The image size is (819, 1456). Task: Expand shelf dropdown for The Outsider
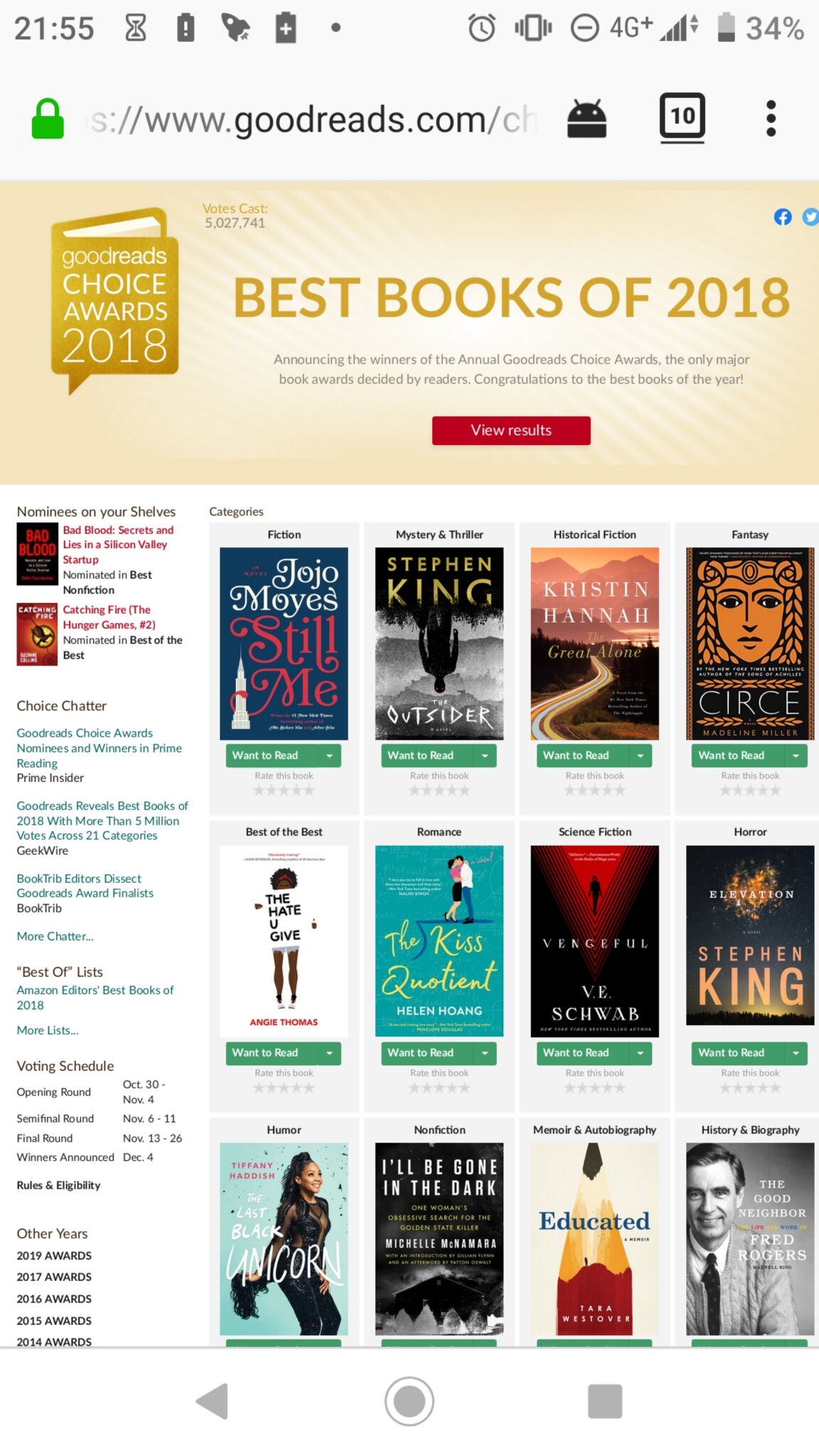(x=485, y=755)
